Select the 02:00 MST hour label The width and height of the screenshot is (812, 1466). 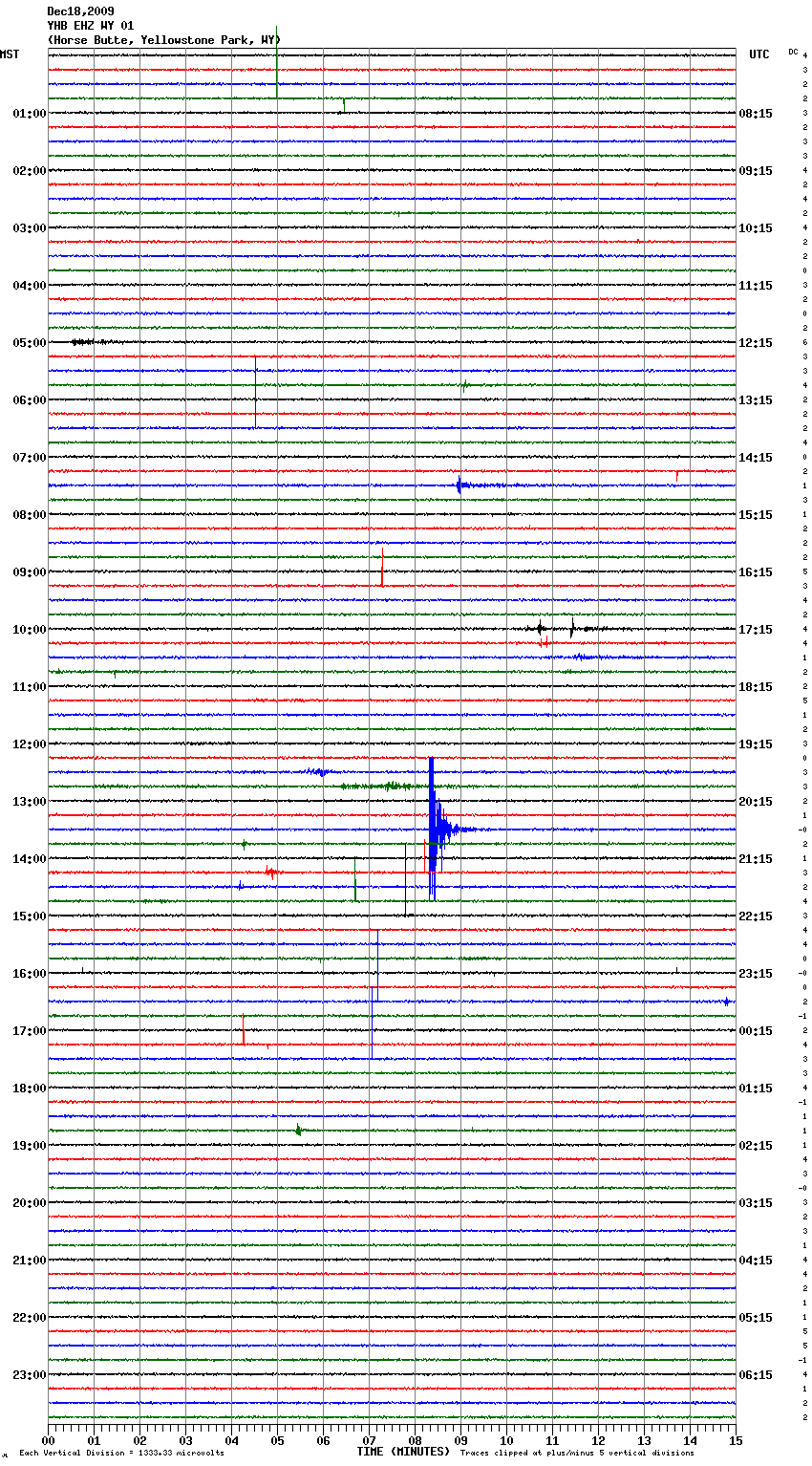(x=29, y=171)
